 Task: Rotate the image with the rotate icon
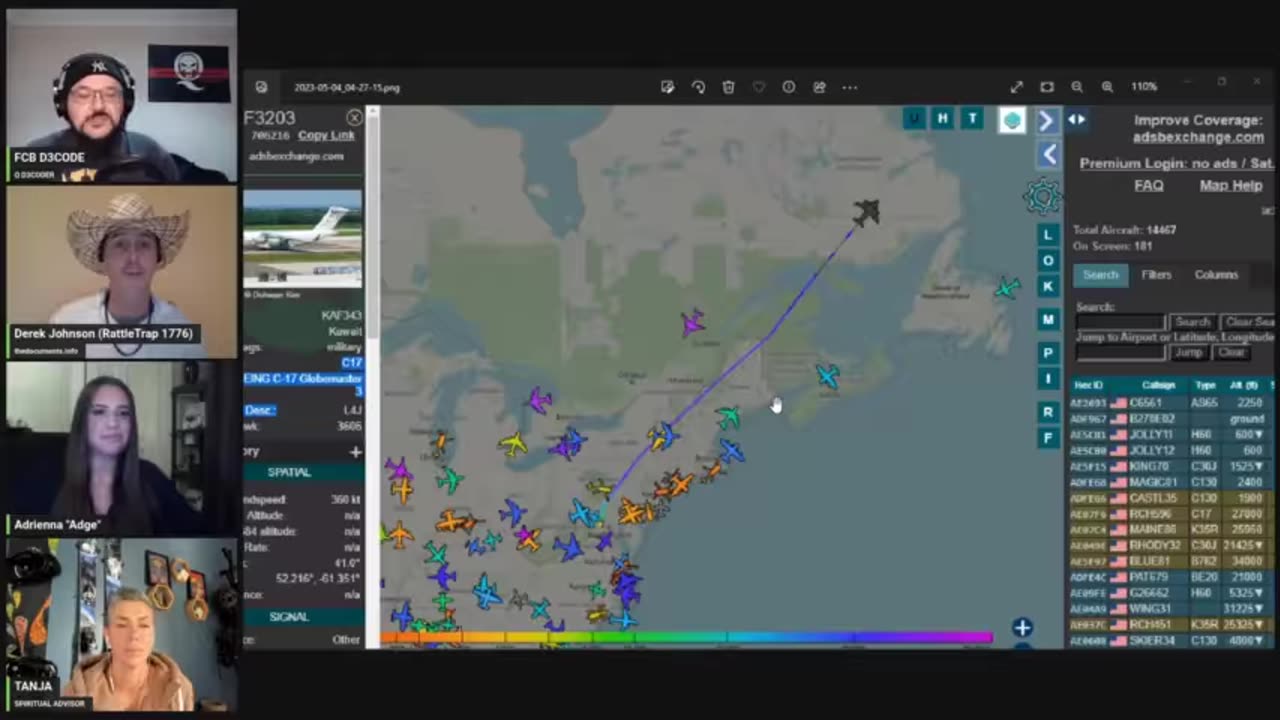click(x=698, y=87)
